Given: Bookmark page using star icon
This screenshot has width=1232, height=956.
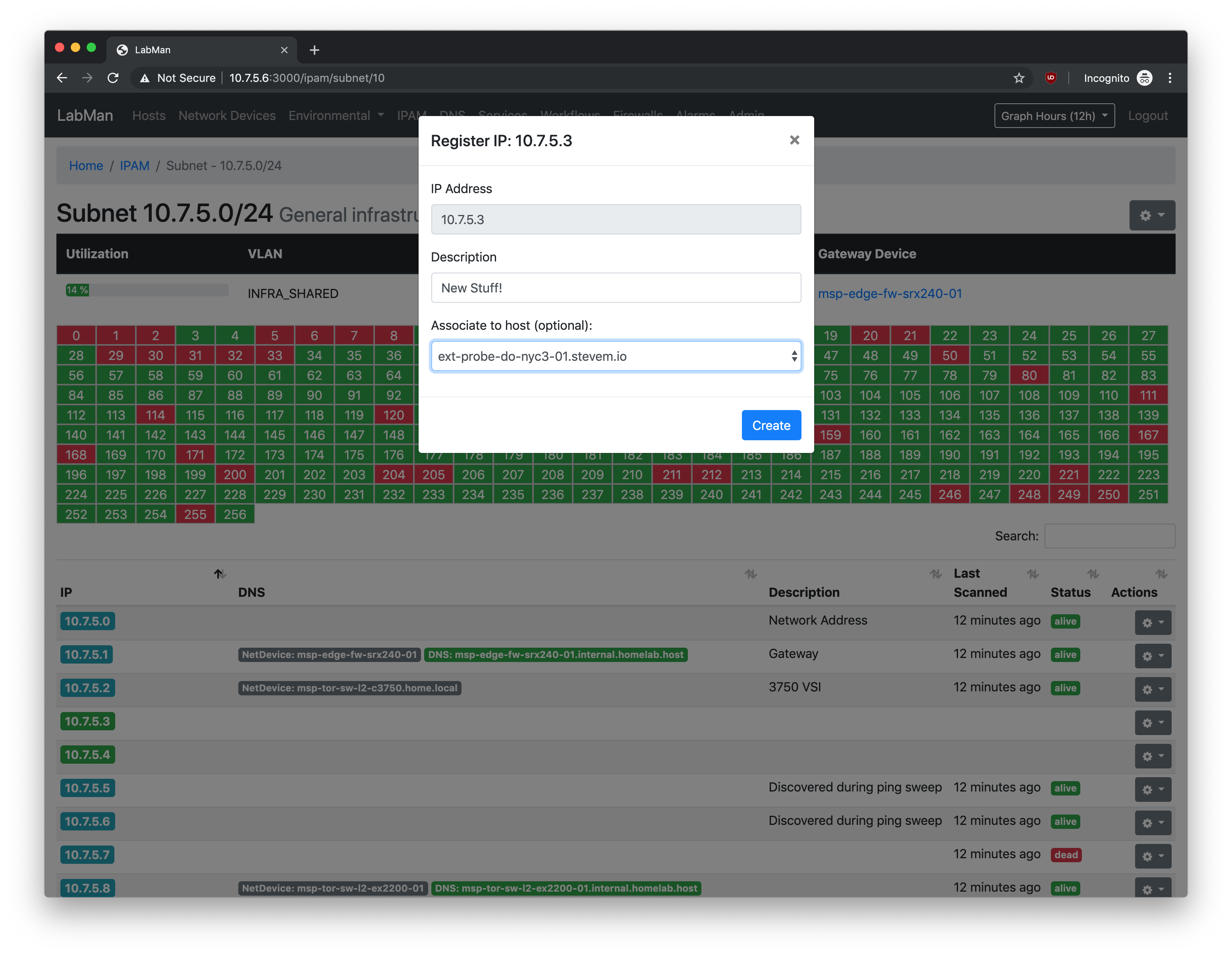Looking at the screenshot, I should (x=1018, y=78).
